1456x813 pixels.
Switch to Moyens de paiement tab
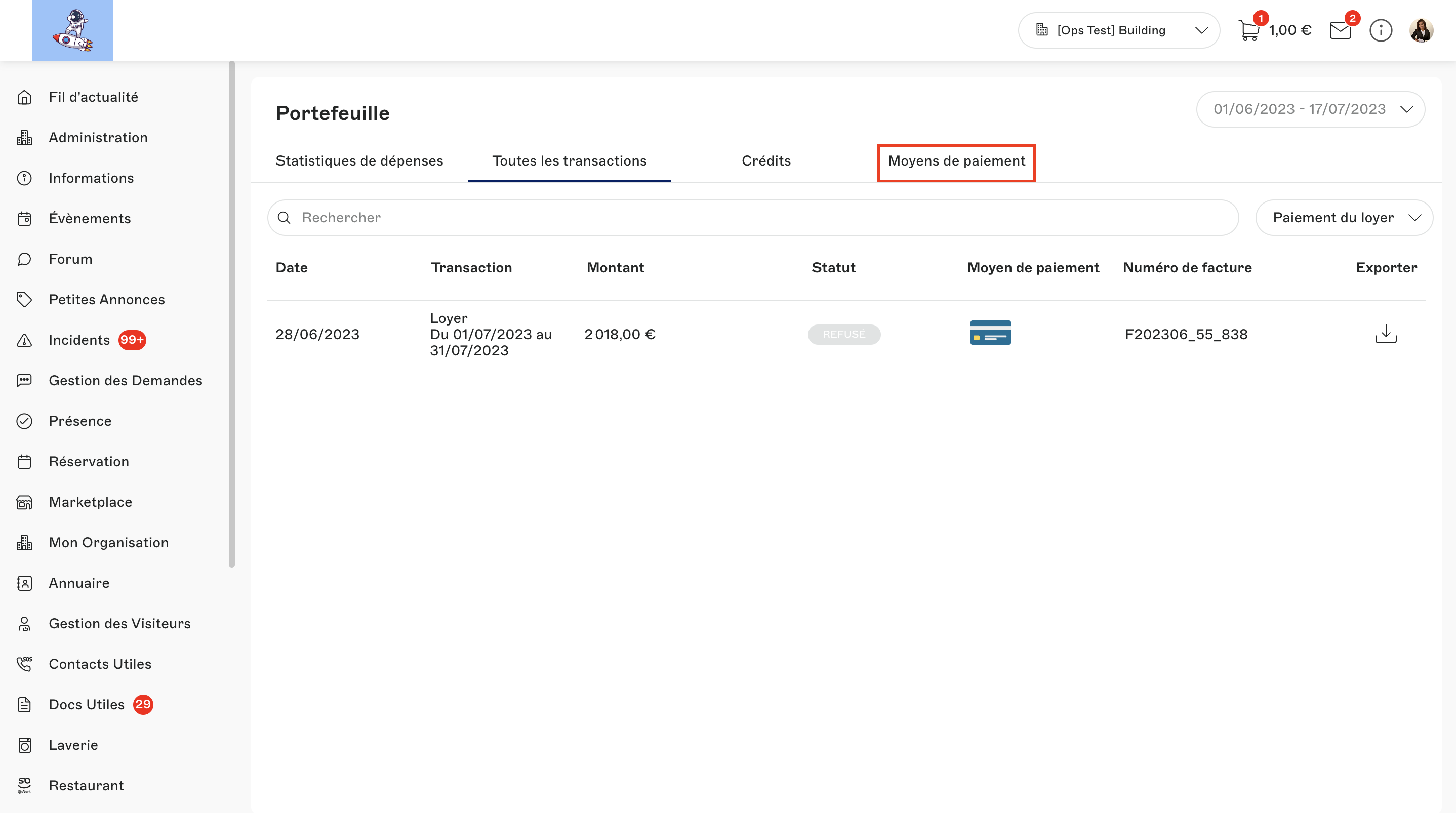click(956, 161)
